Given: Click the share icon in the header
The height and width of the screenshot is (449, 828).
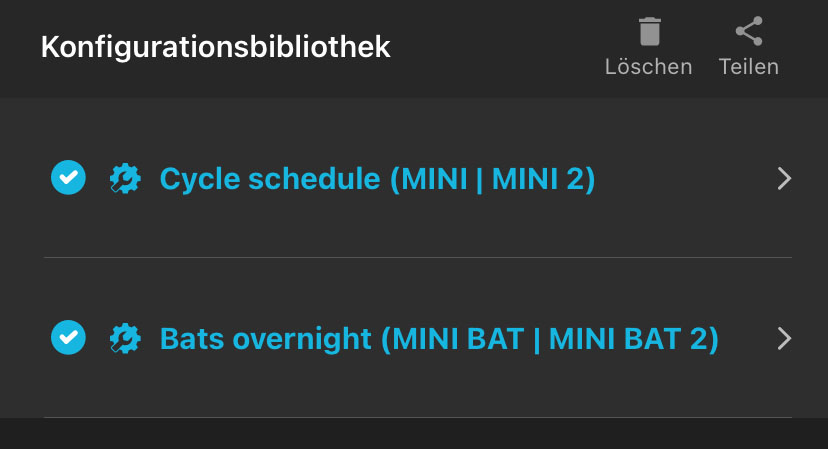Looking at the screenshot, I should coord(748,32).
